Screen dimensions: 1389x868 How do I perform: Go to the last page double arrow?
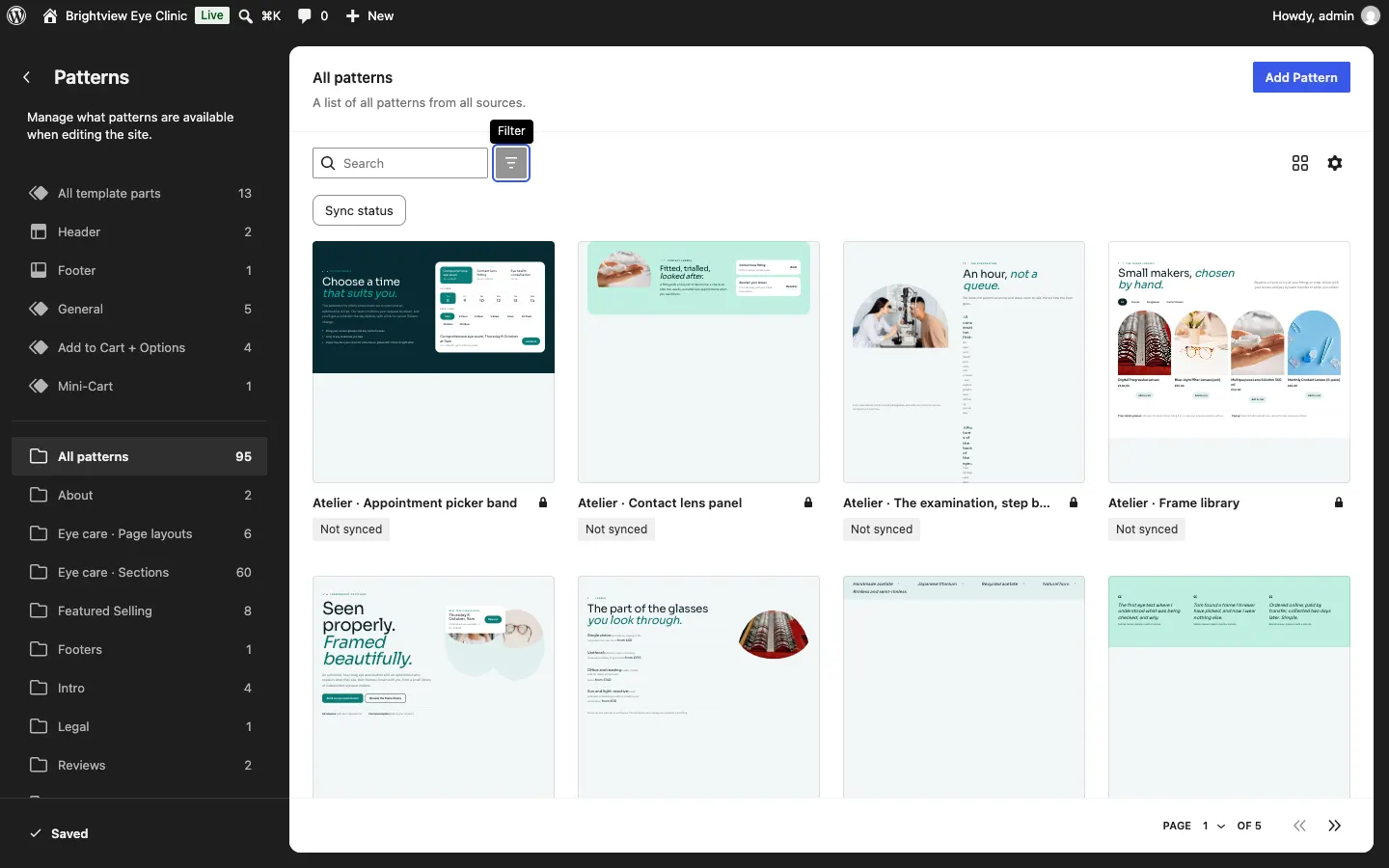1335,826
